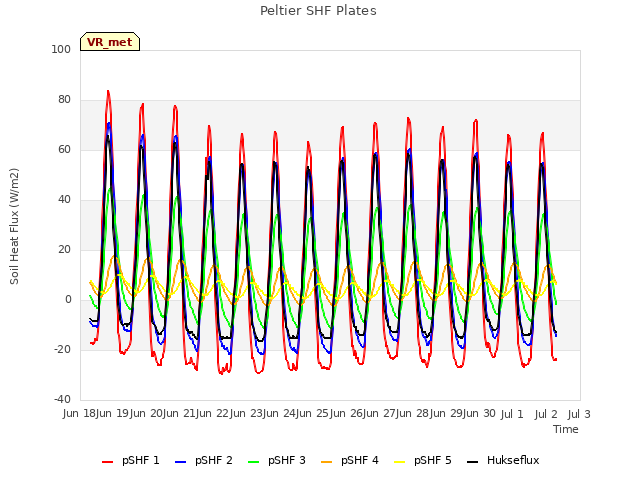This screenshot has height=480, width=640.
Task: Click the Jun 26 x-axis tick label
Action: point(344,414)
